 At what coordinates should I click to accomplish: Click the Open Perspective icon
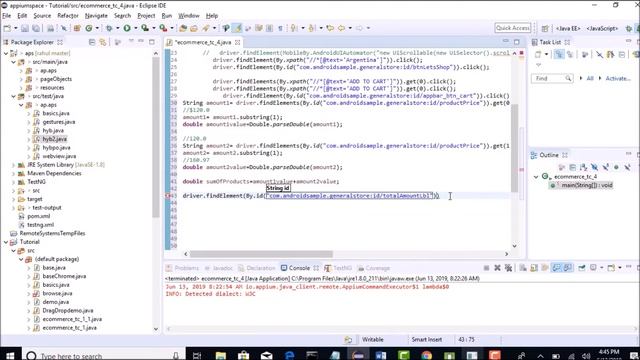pos(544,28)
